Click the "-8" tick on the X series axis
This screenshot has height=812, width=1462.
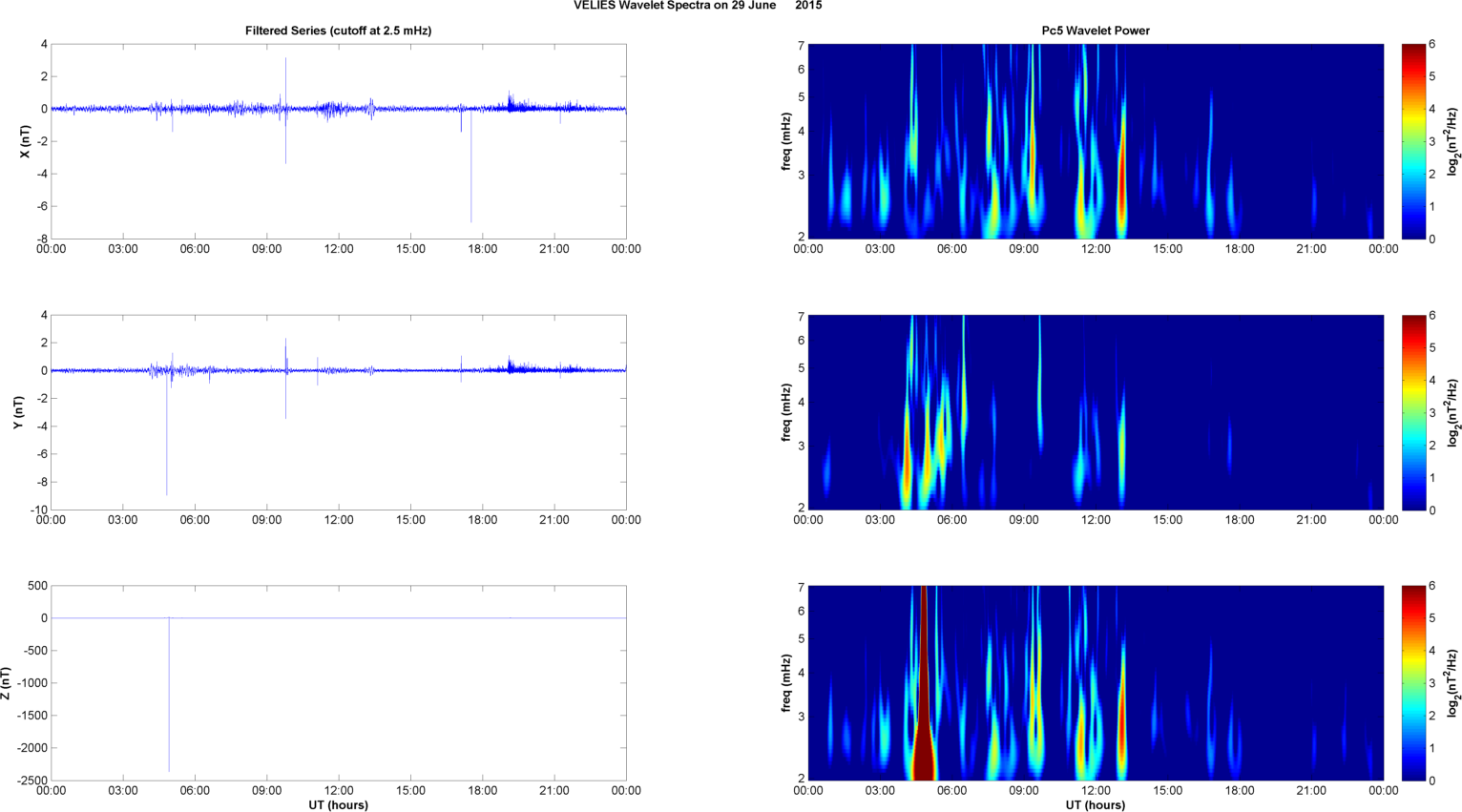tap(42, 239)
